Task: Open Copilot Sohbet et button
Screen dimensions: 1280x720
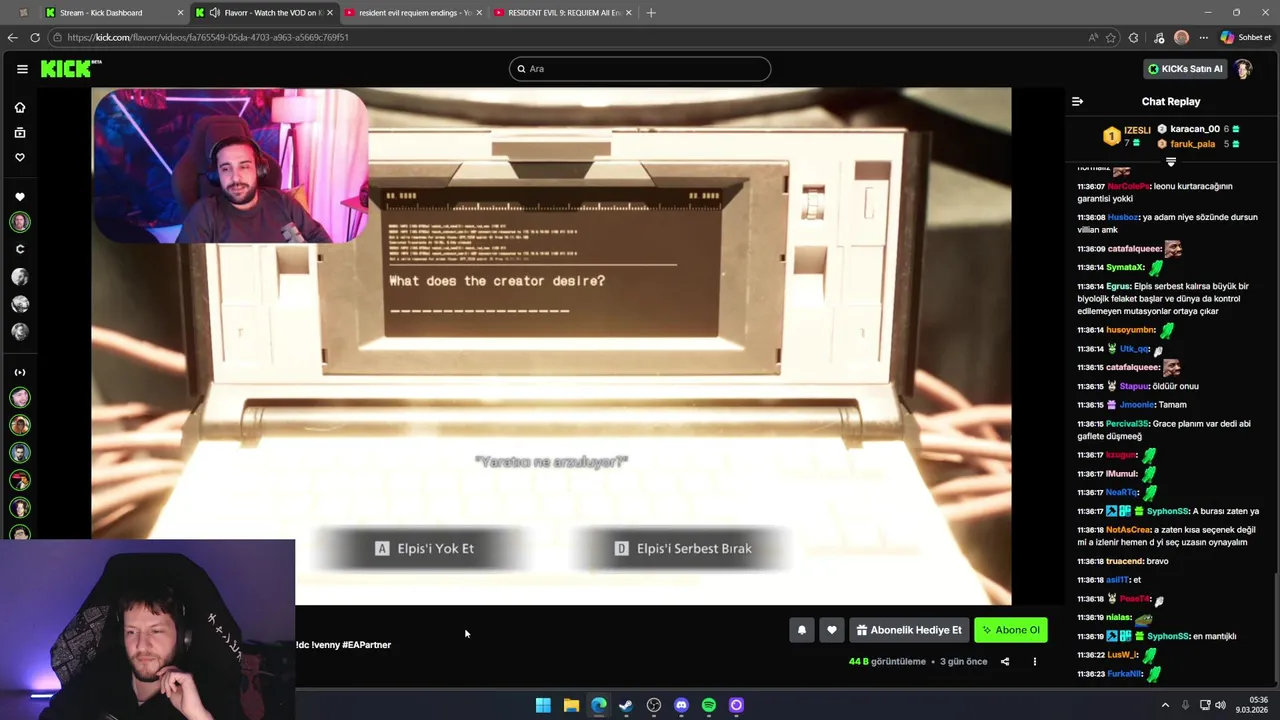Action: click(1246, 37)
